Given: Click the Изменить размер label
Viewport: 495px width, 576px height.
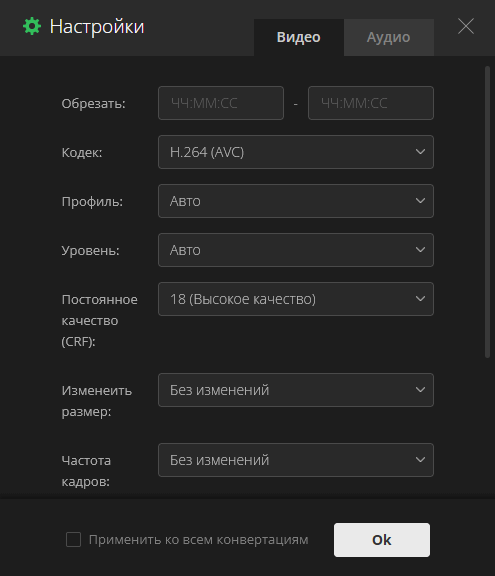Looking at the screenshot, I should click(x=97, y=401).
